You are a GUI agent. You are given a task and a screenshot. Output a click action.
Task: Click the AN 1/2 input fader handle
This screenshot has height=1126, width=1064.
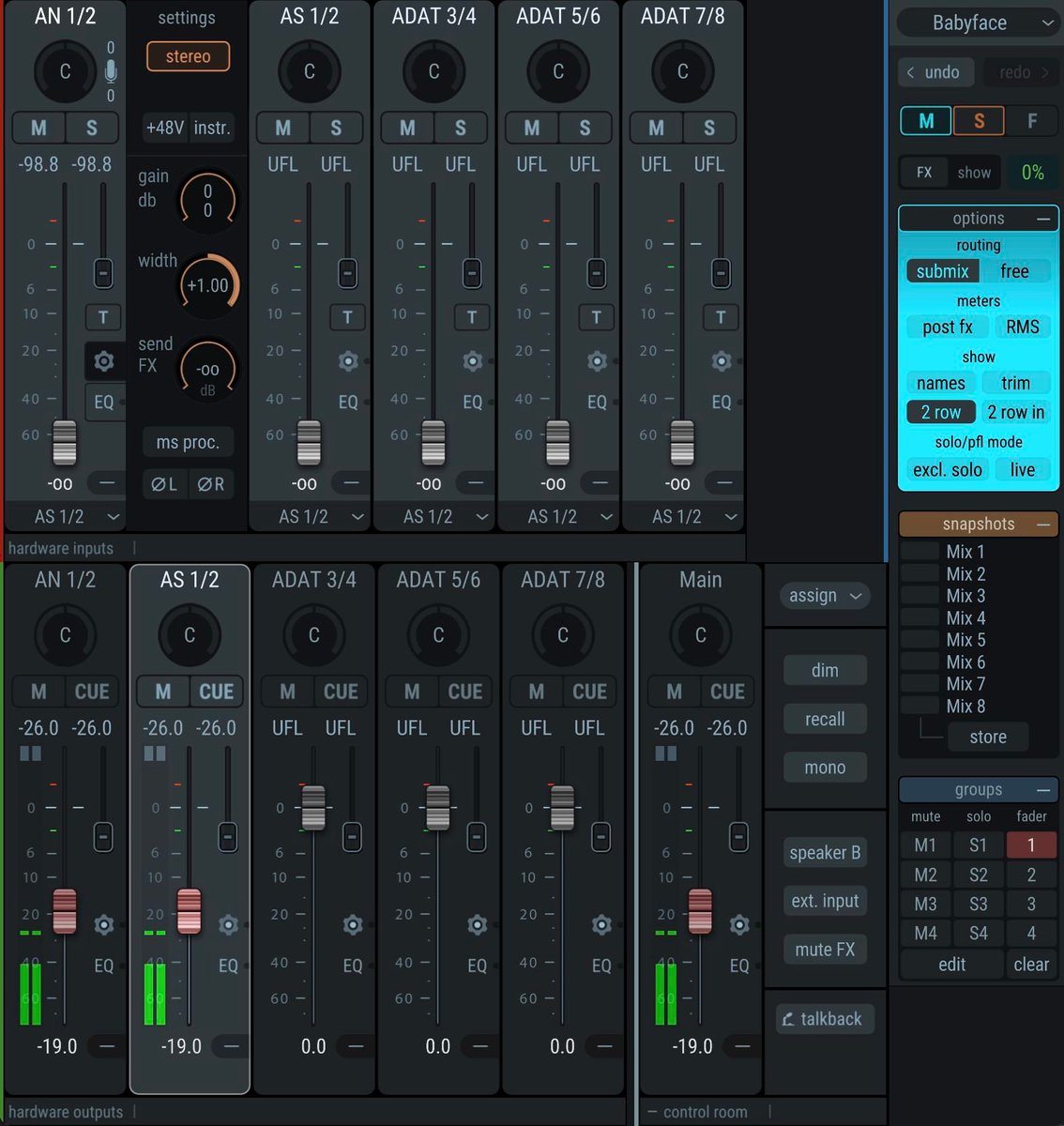(64, 442)
